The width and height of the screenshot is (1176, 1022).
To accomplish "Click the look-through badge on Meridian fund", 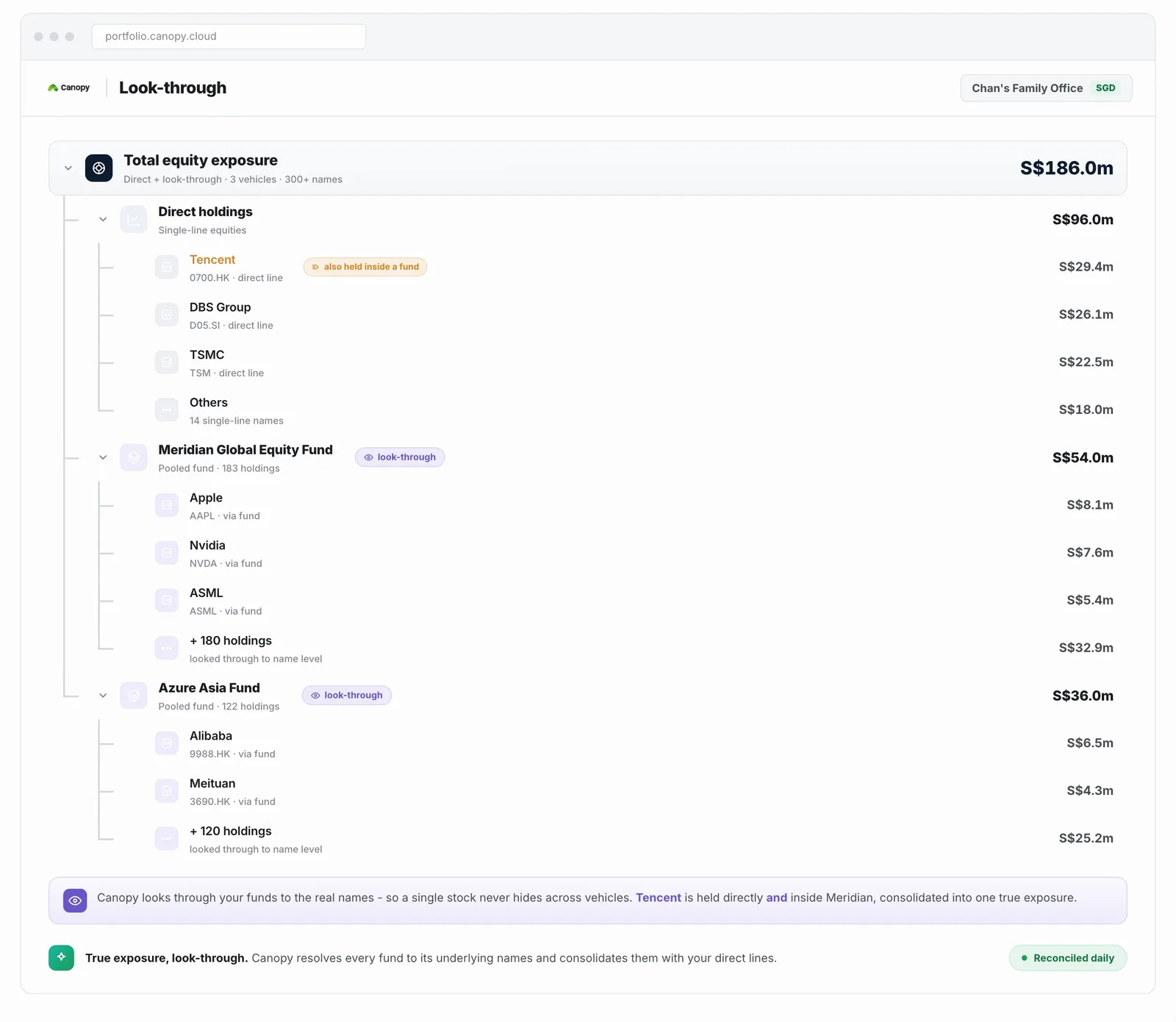I will [x=400, y=457].
